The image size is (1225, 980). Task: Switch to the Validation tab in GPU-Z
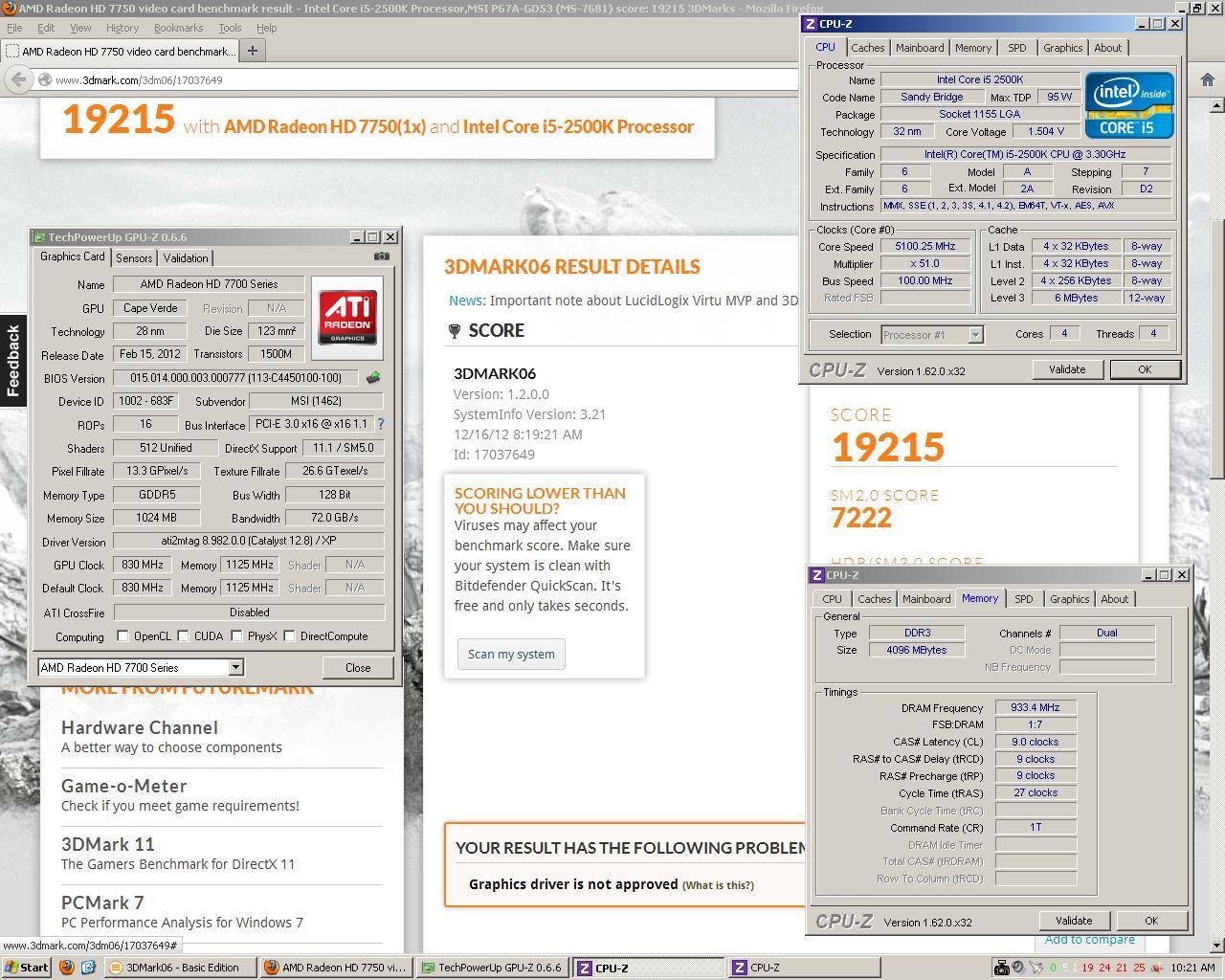[x=186, y=258]
